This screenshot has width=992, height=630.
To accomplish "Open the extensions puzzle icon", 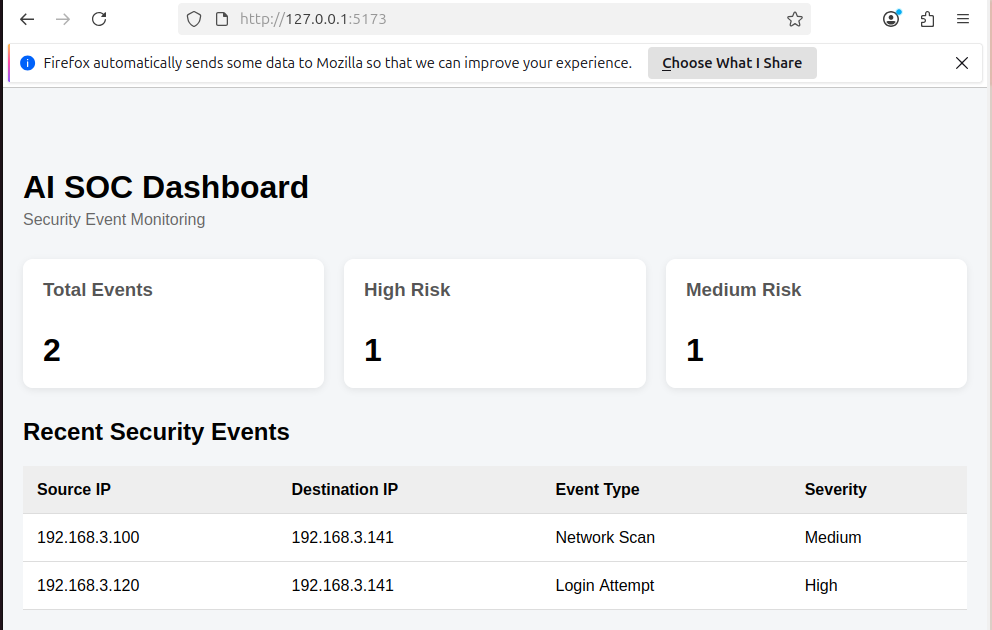I will 927,19.
